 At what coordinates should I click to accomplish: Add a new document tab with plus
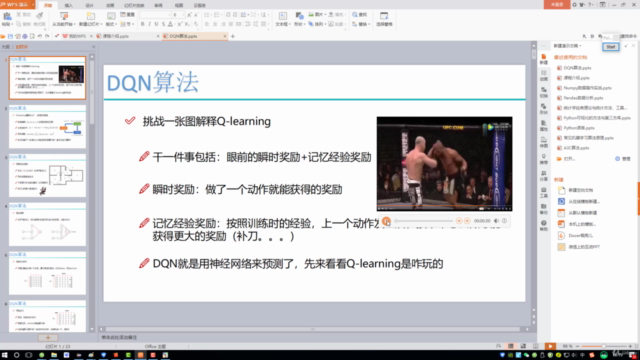tap(233, 36)
